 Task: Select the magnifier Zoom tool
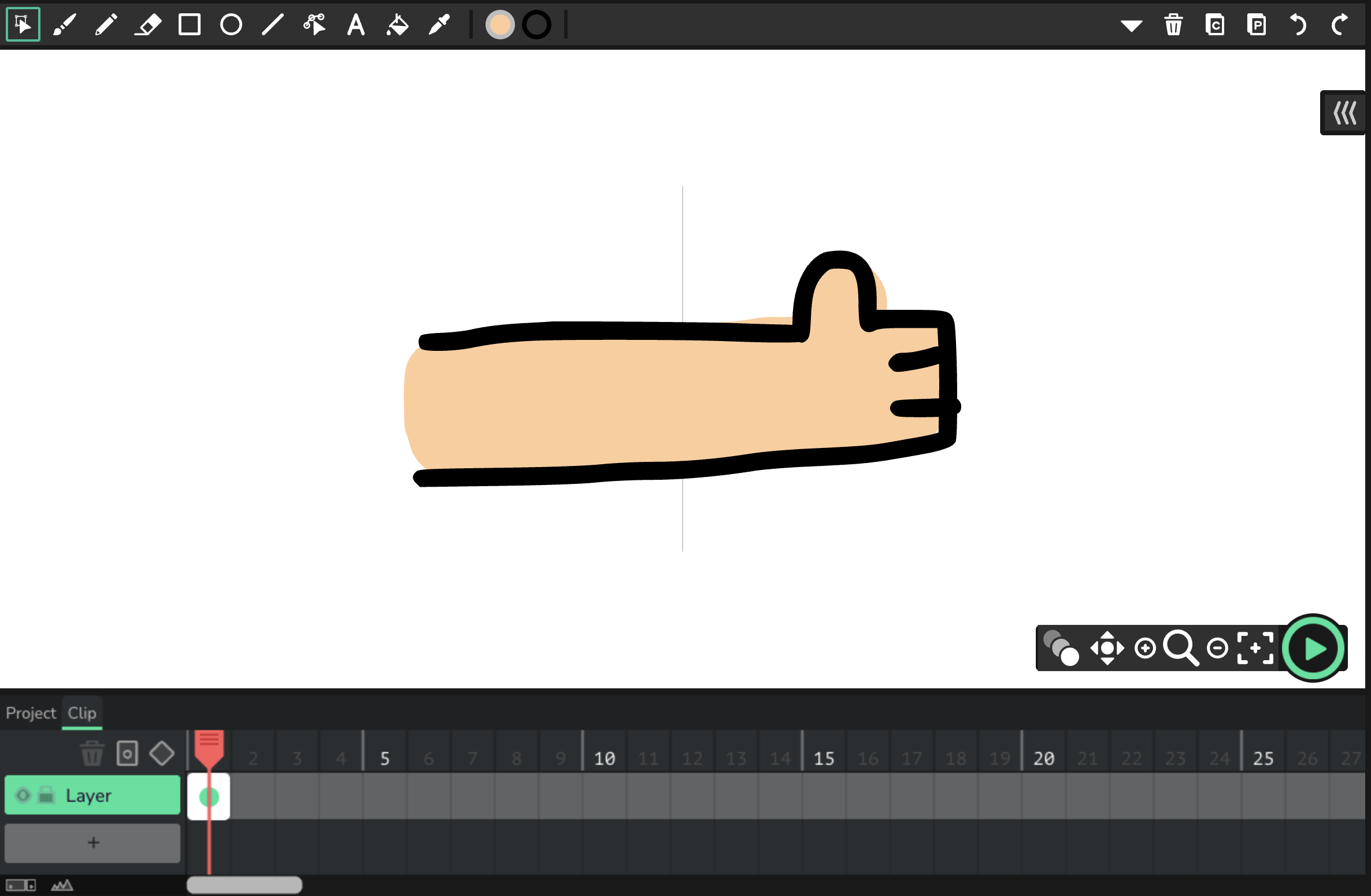(1181, 649)
